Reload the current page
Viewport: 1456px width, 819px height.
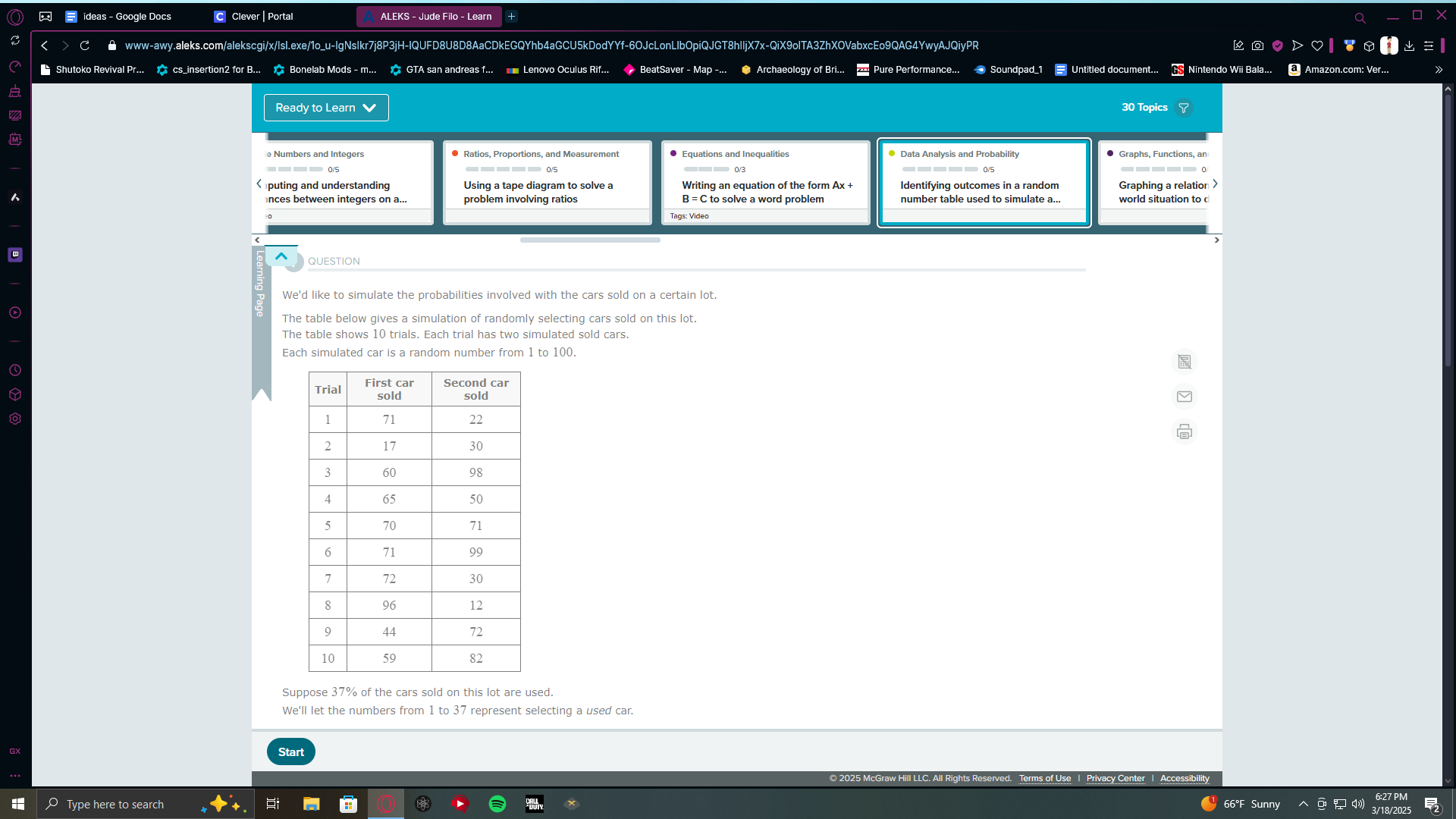click(85, 45)
